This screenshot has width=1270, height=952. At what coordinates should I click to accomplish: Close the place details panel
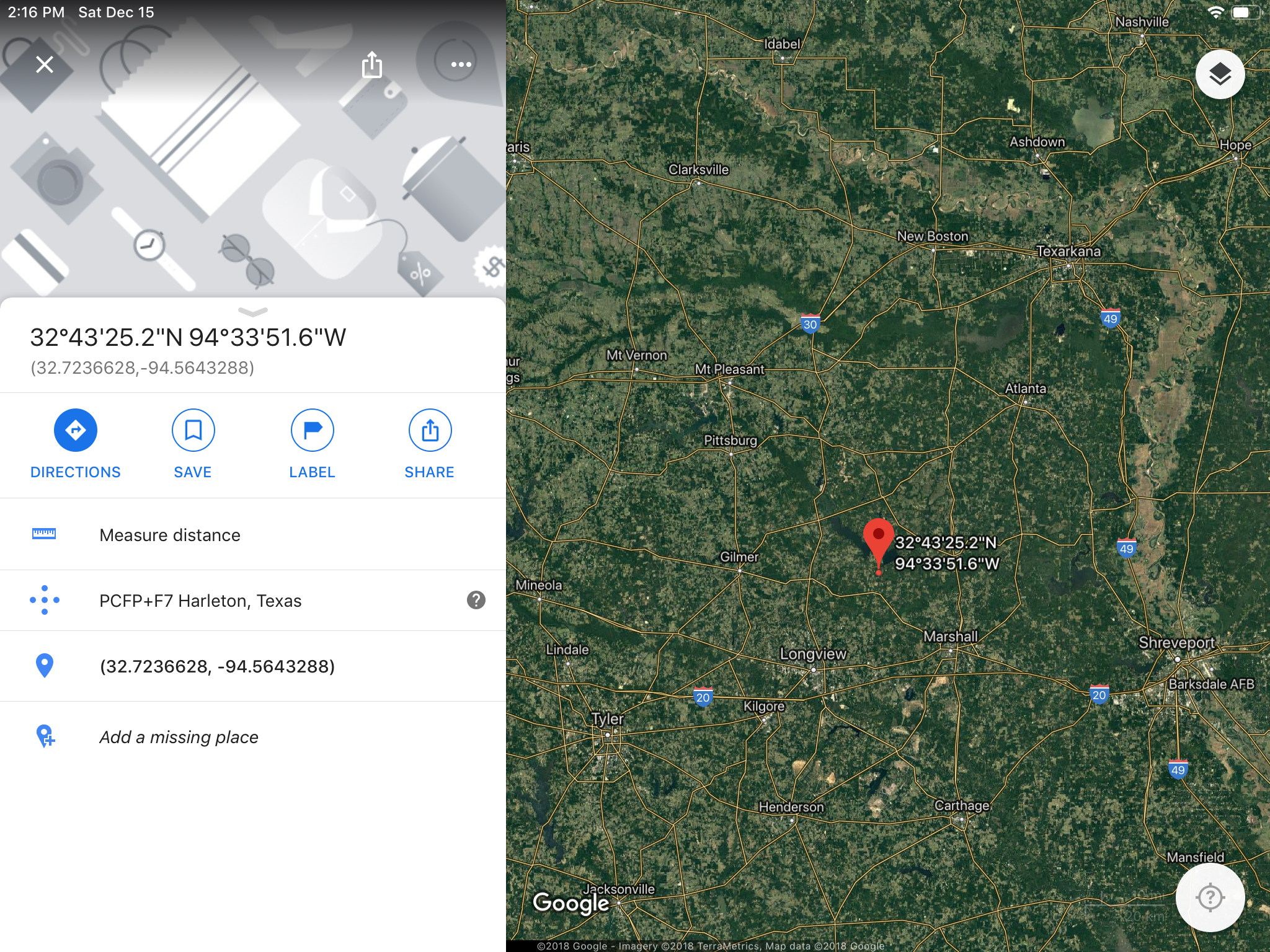pos(45,64)
